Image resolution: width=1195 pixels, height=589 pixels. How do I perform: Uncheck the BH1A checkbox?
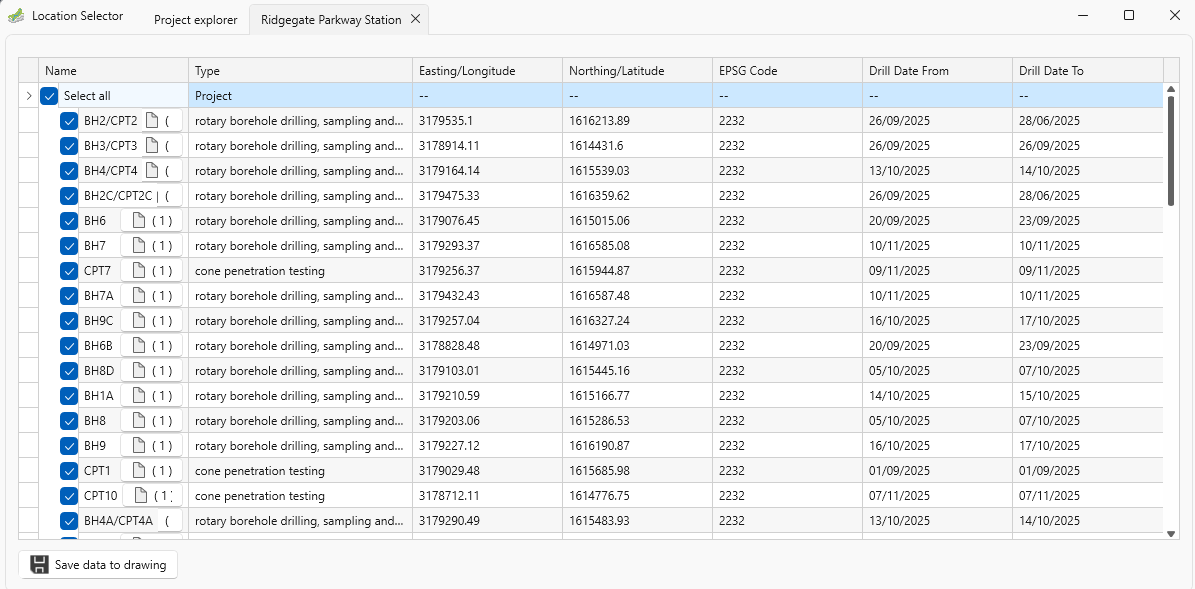coord(69,395)
